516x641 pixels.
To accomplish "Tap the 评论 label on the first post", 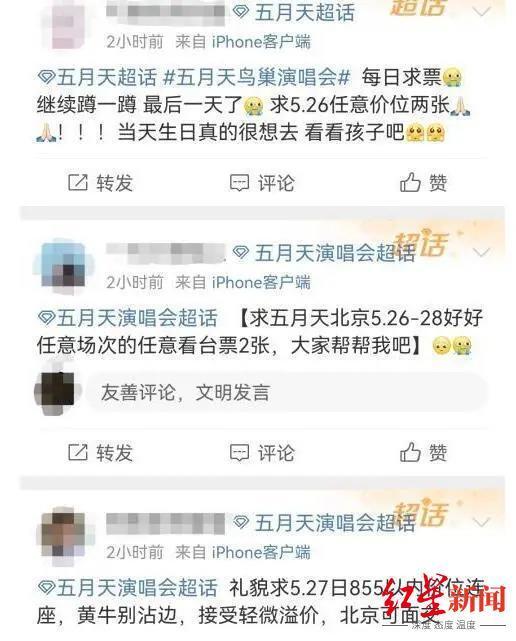I will (x=276, y=183).
